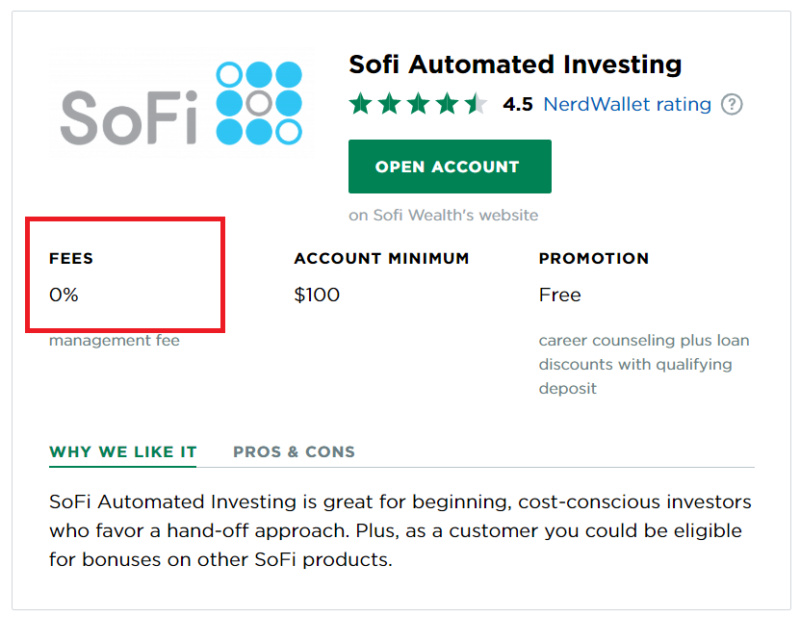Click the SoFi logo image
The image size is (800, 617).
[181, 103]
